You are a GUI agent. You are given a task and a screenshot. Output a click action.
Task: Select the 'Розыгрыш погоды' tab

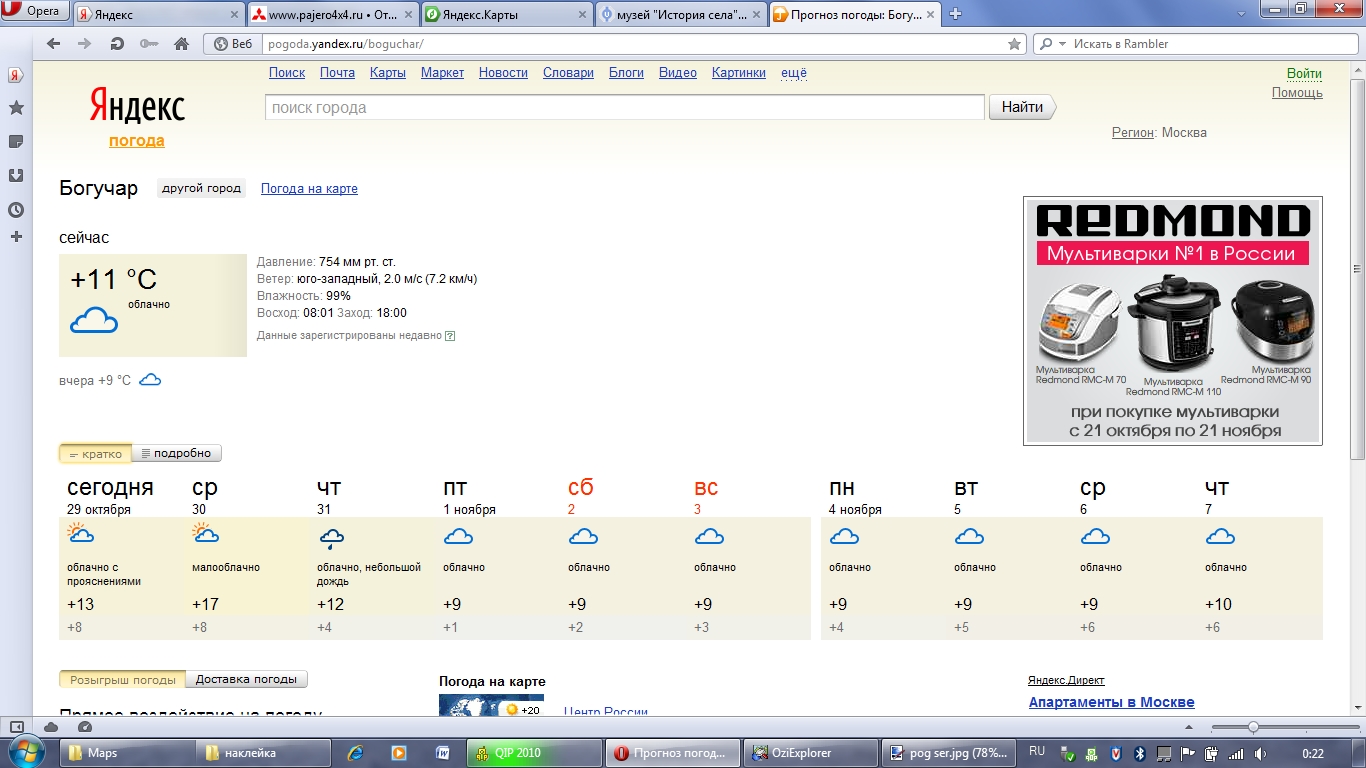(123, 679)
